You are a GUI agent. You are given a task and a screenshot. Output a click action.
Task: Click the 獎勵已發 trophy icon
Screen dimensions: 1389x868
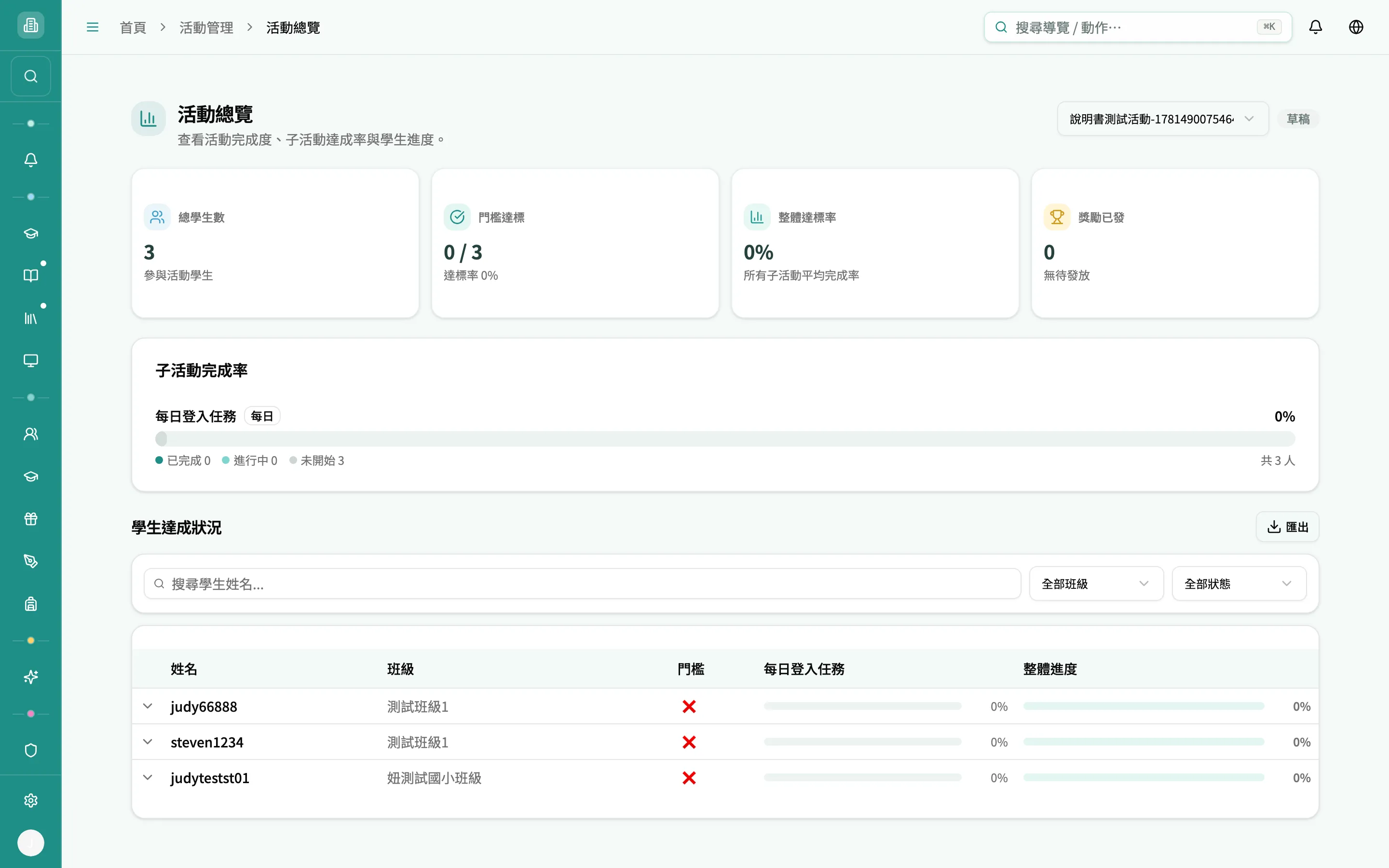tap(1057, 217)
